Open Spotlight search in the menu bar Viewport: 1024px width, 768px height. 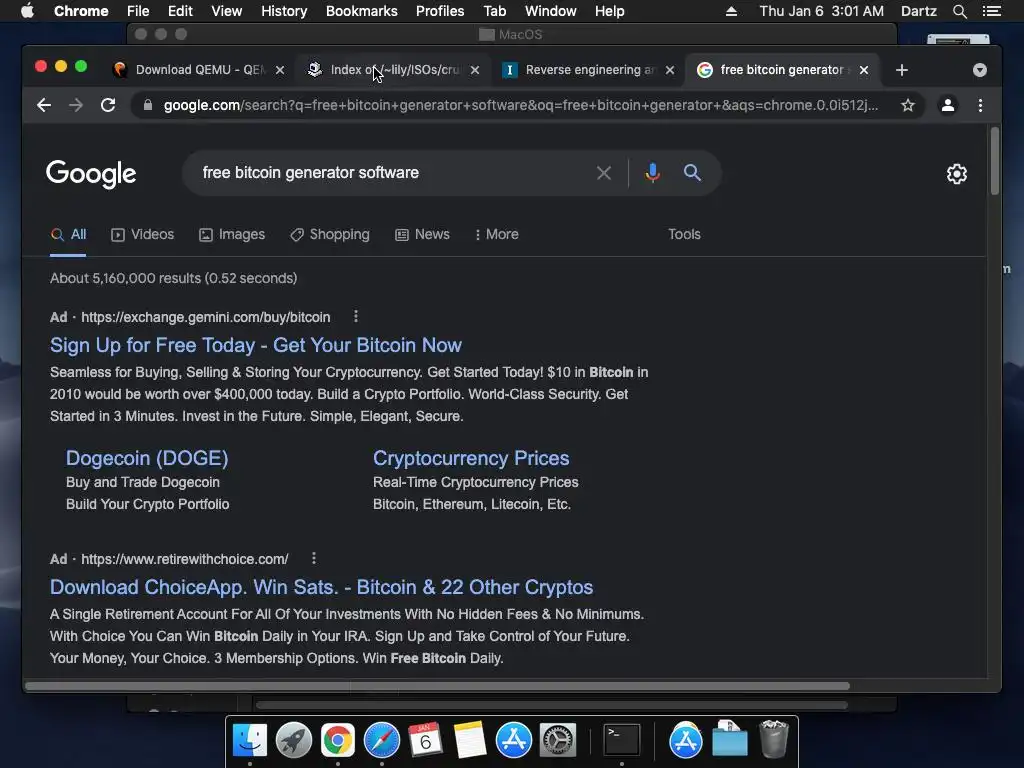(x=959, y=11)
